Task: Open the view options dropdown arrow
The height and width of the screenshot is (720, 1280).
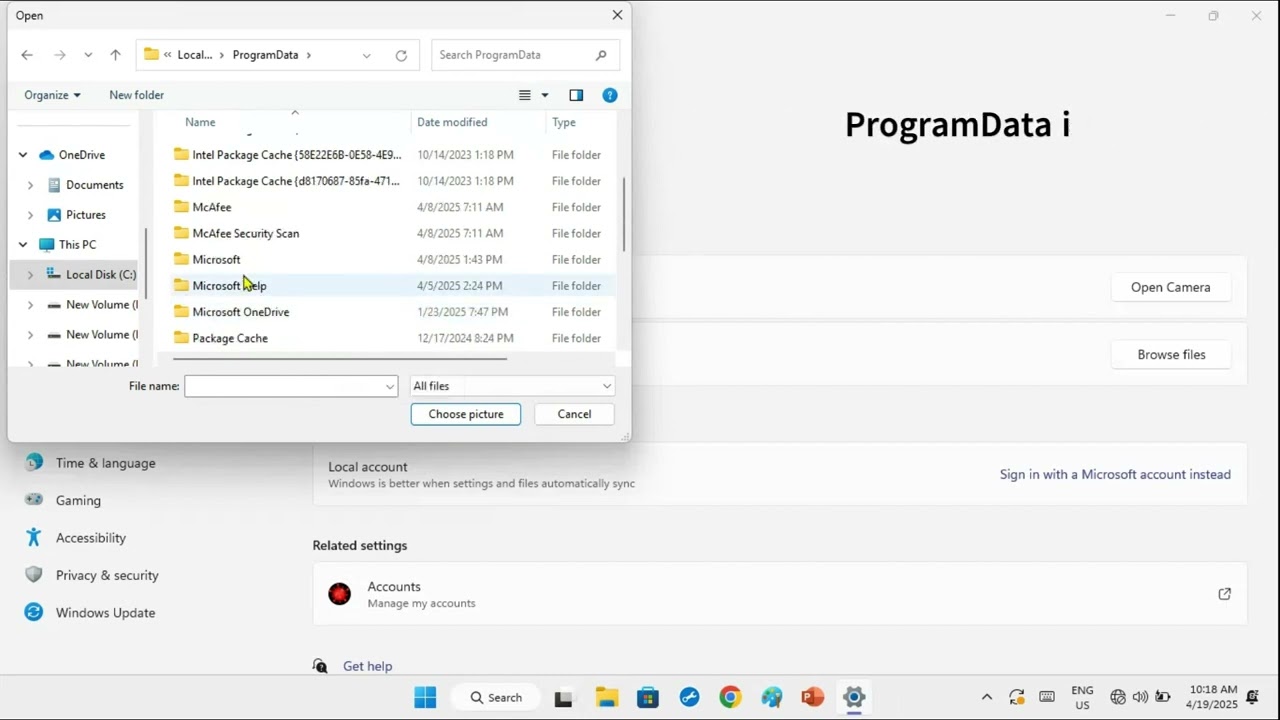Action: pyautogui.click(x=545, y=95)
